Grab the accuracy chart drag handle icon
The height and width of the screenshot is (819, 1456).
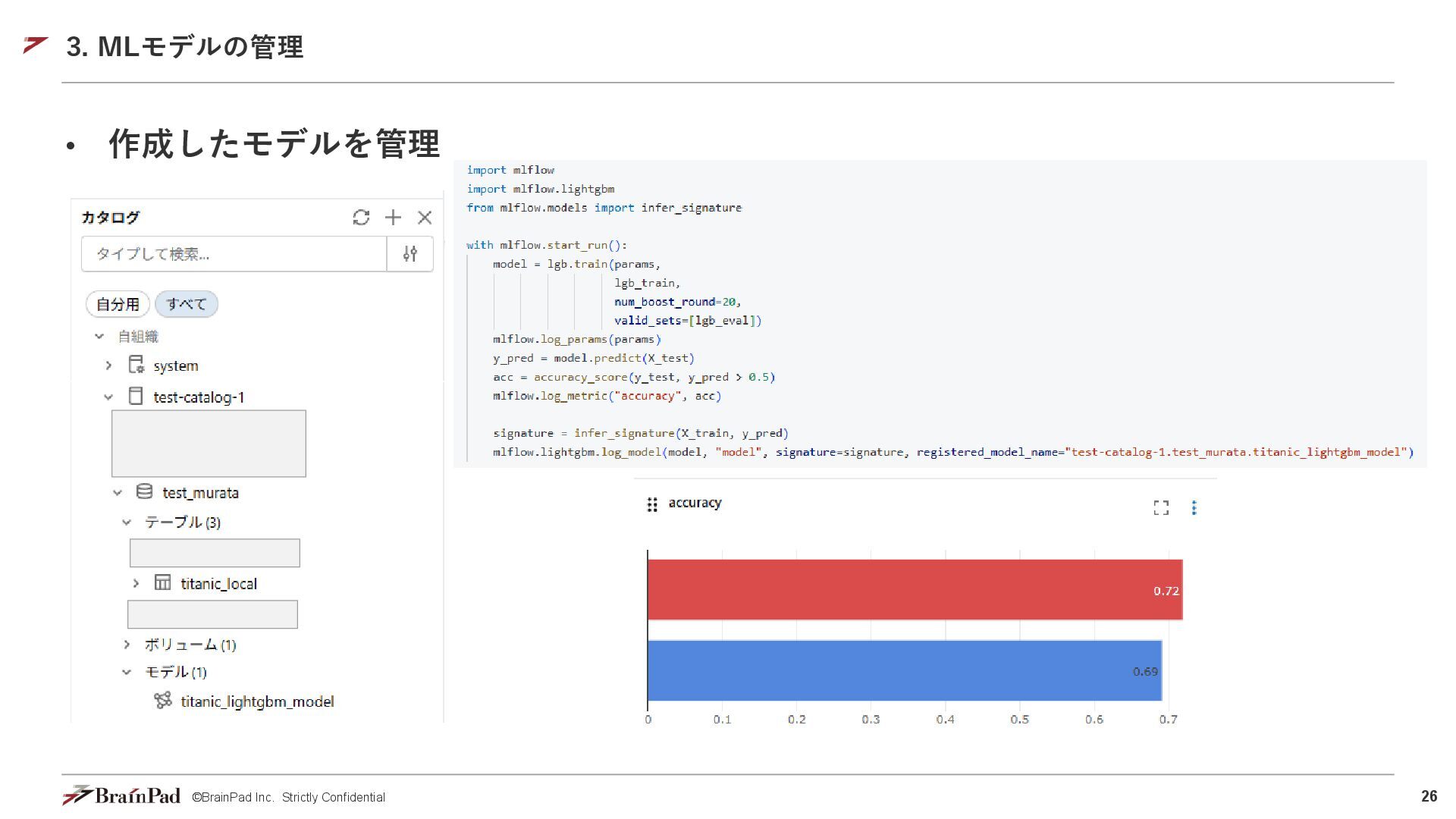tap(651, 504)
